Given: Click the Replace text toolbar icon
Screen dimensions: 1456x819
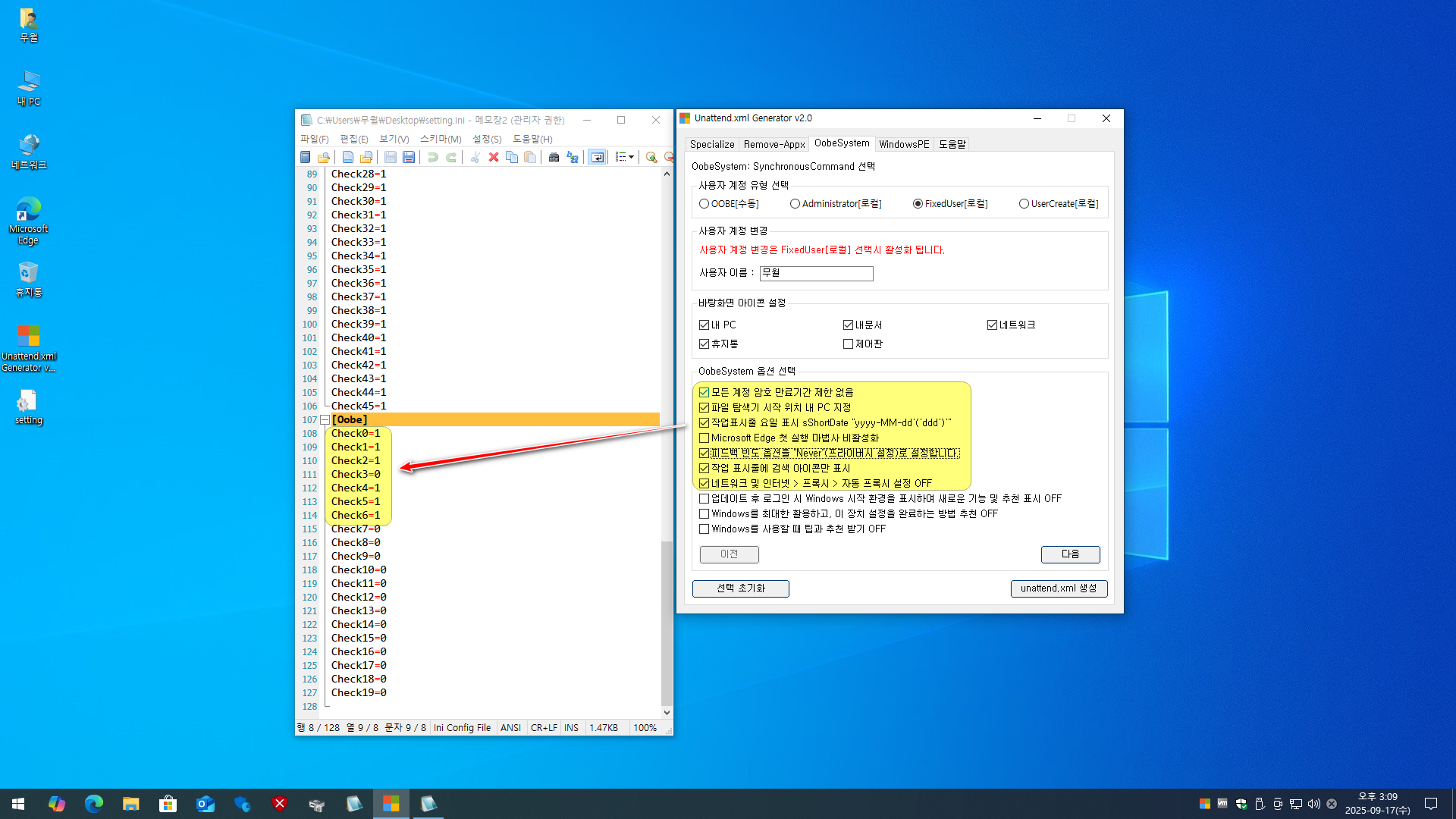Looking at the screenshot, I should coord(573,157).
